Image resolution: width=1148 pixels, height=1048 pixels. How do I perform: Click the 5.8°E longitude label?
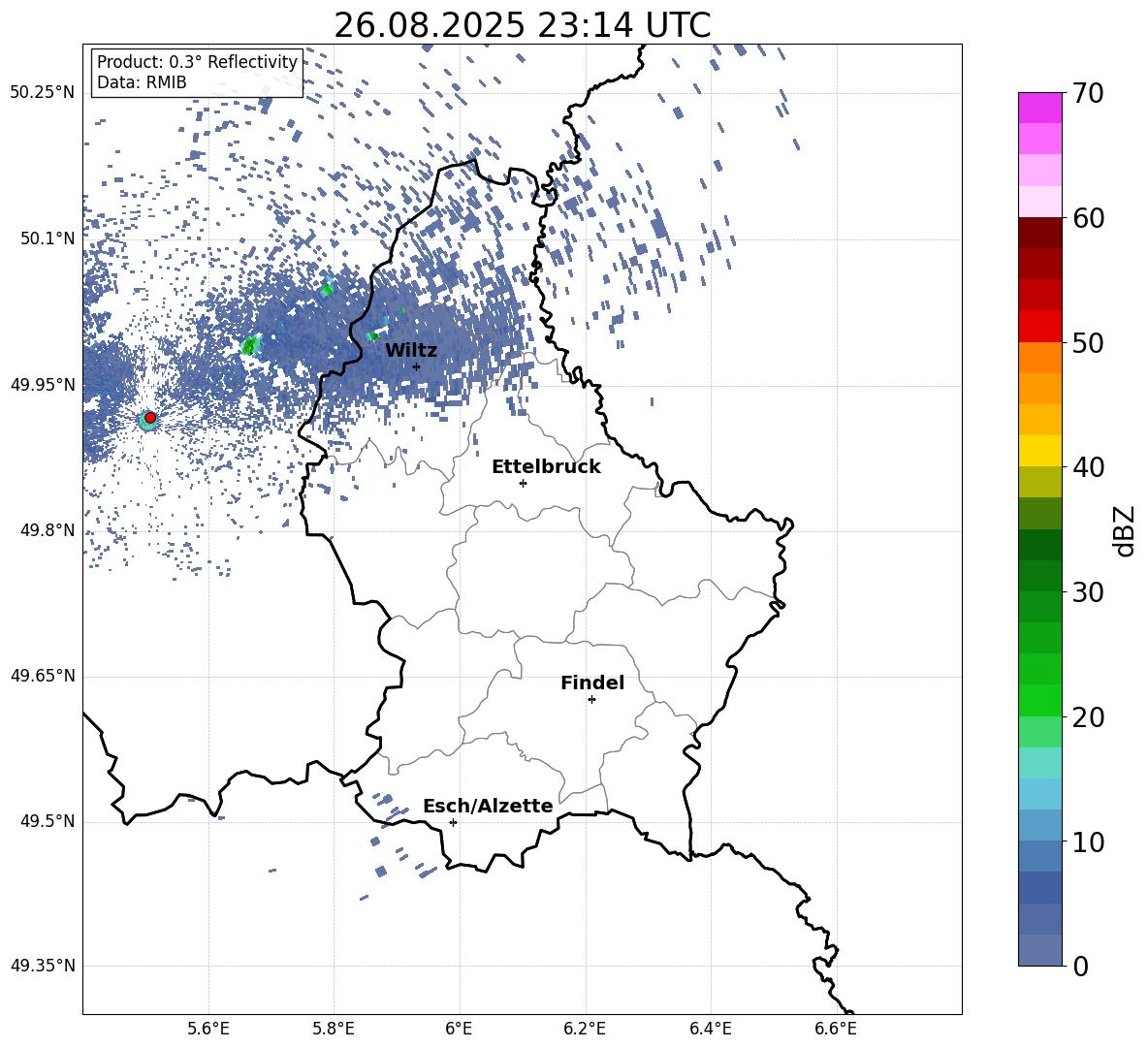click(x=334, y=1029)
